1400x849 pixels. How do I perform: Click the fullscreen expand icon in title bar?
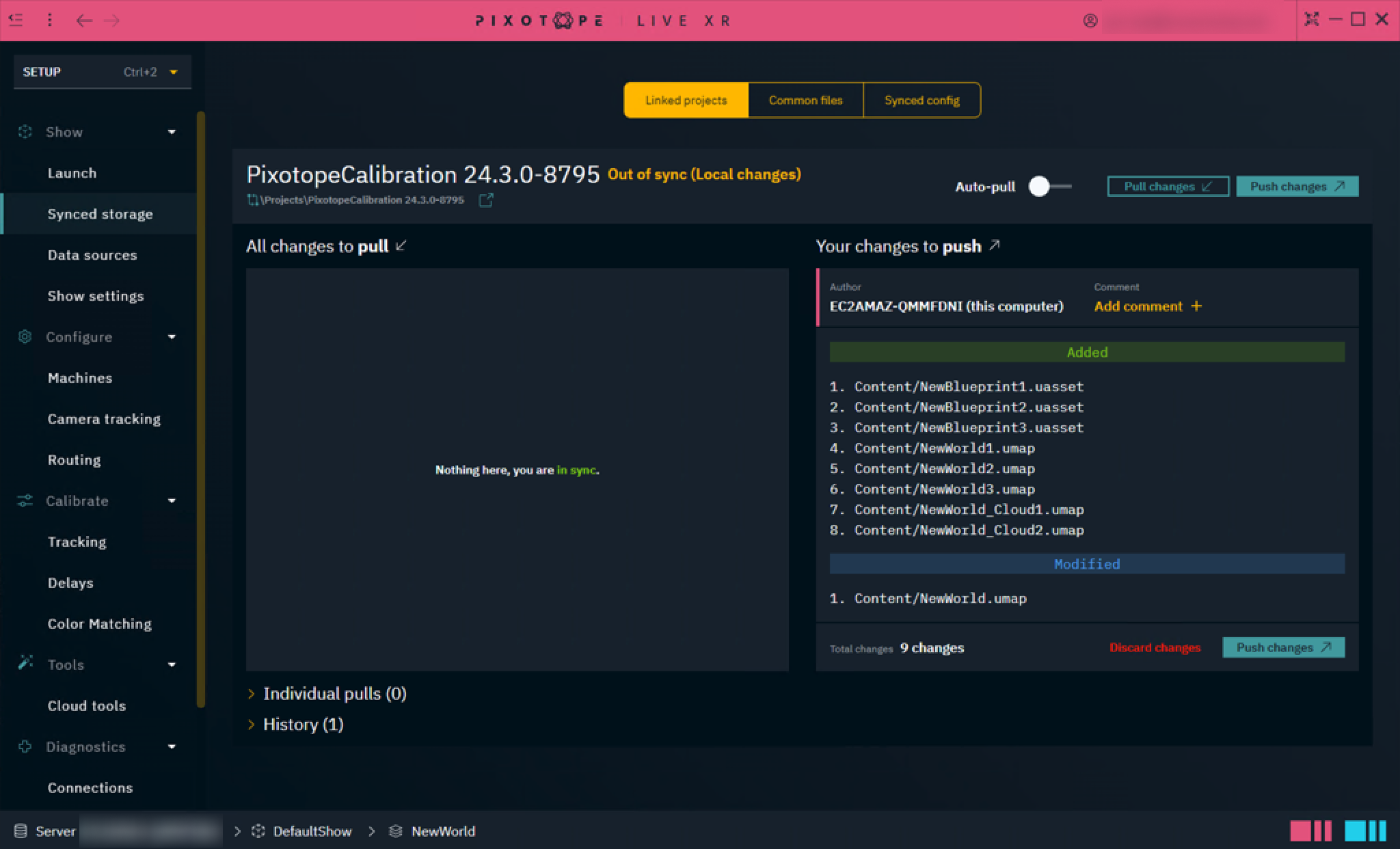point(1311,19)
